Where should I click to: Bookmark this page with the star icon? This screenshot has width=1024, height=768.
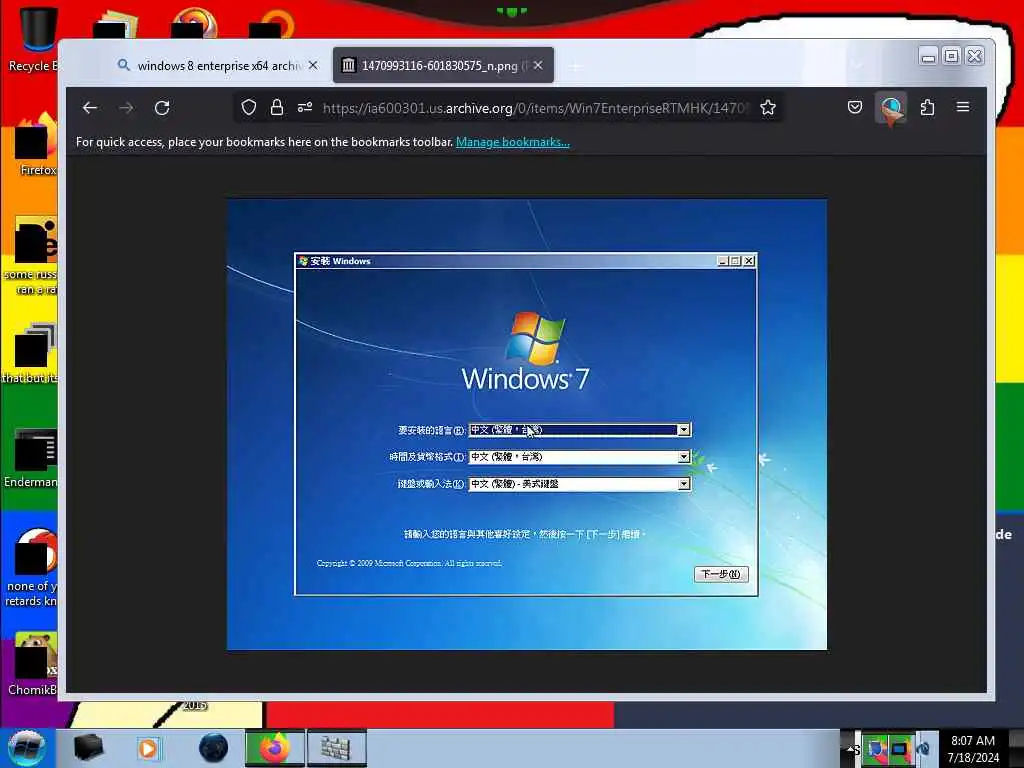768,108
